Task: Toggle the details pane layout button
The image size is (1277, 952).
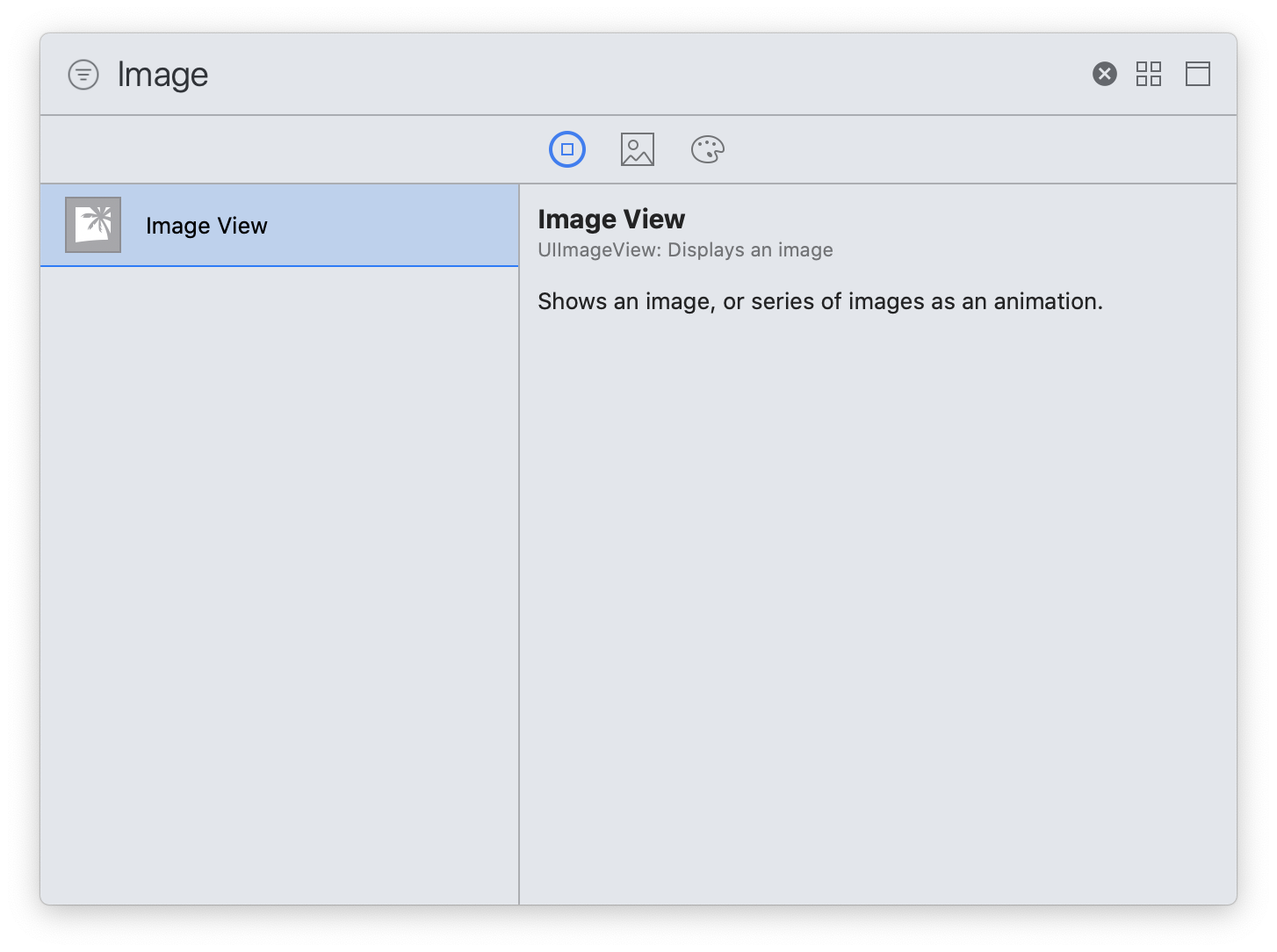Action: (1198, 74)
